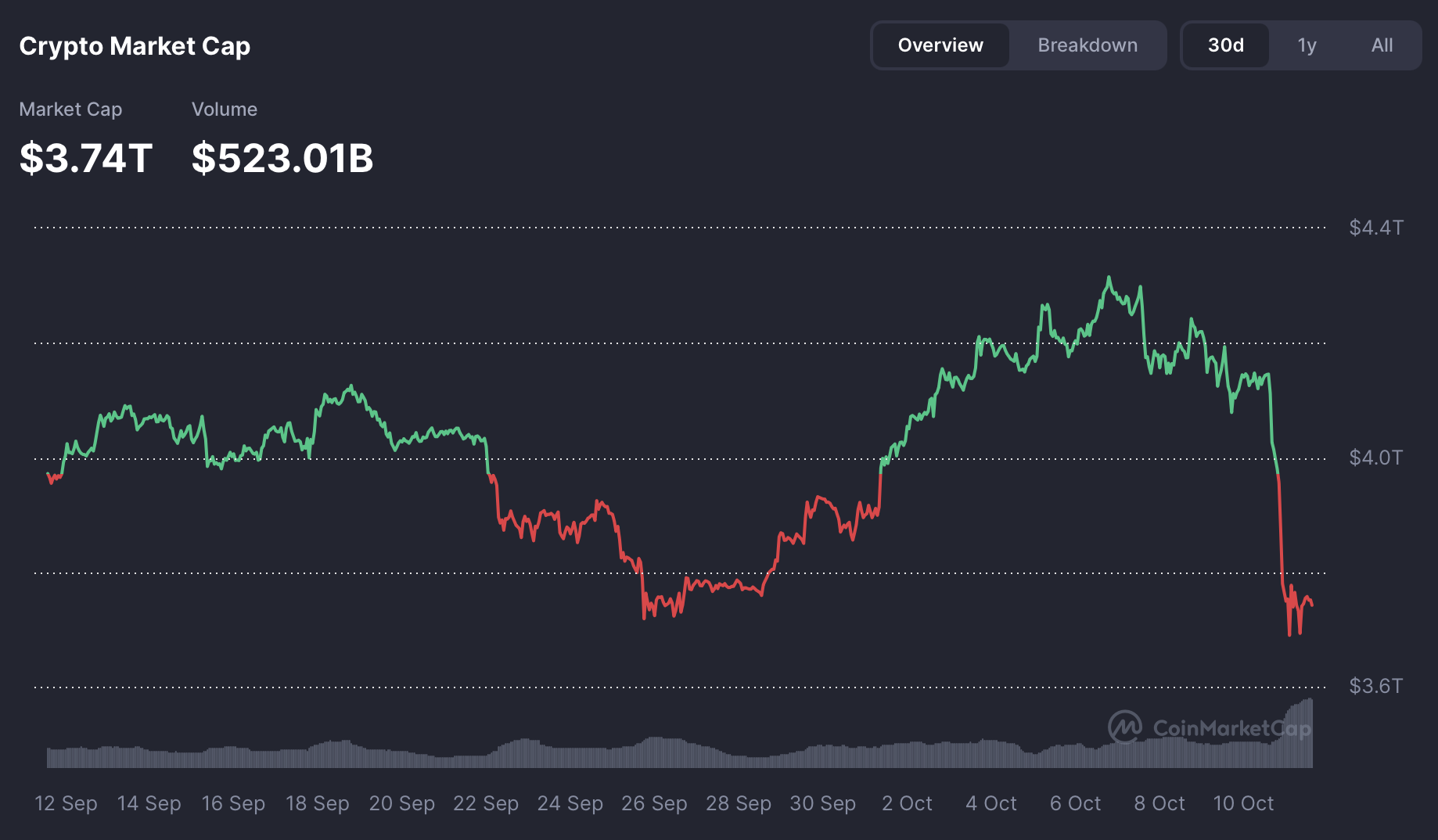Click the chart's highest green peak
This screenshot has width=1438, height=840.
[x=1109, y=278]
